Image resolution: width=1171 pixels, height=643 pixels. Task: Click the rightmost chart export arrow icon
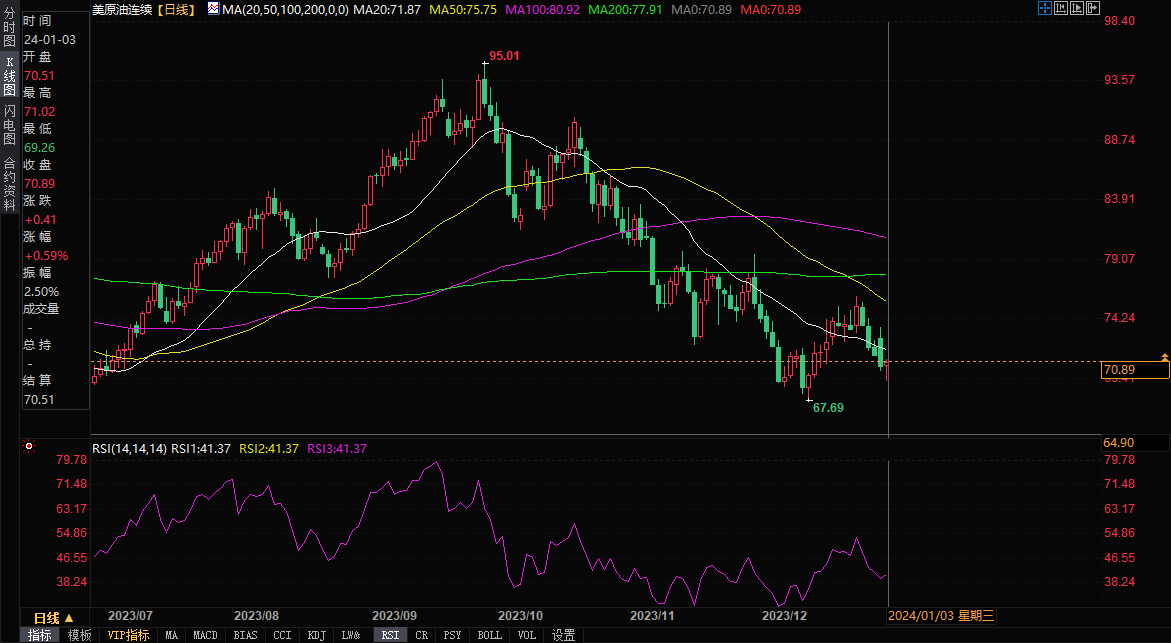[1094, 8]
